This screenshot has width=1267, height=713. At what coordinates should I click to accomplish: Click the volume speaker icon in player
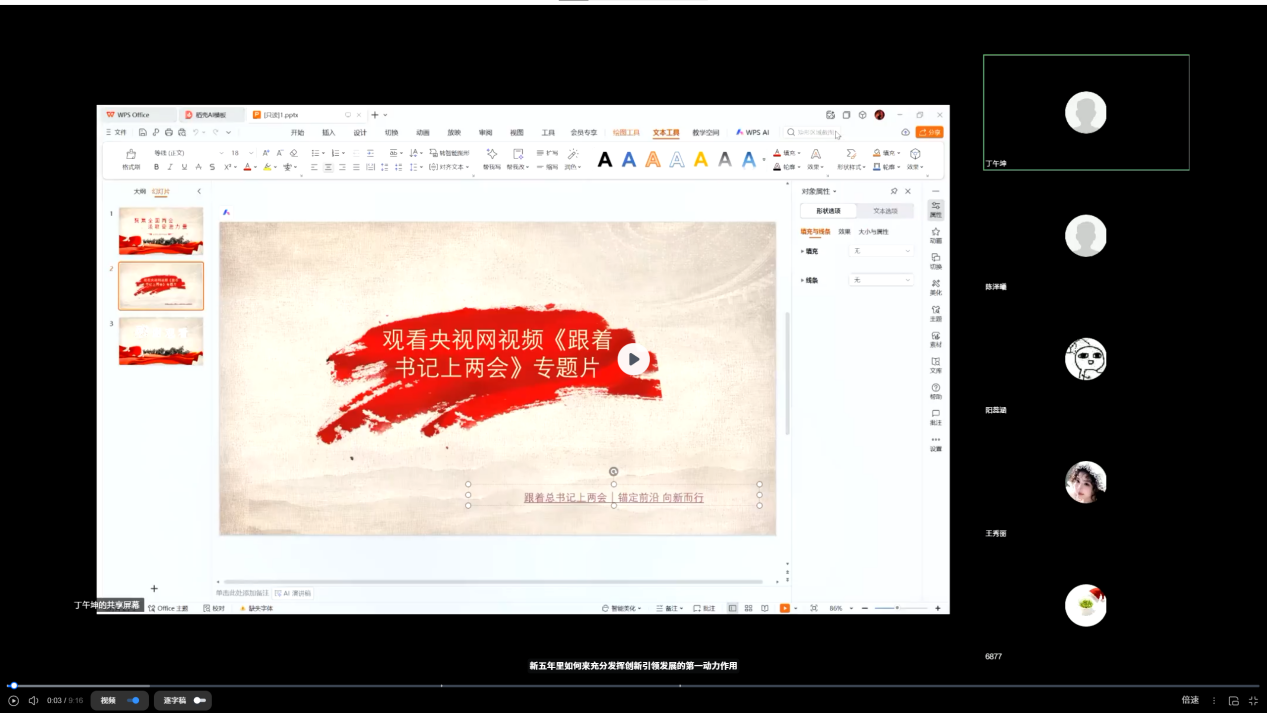pyautogui.click(x=33, y=701)
